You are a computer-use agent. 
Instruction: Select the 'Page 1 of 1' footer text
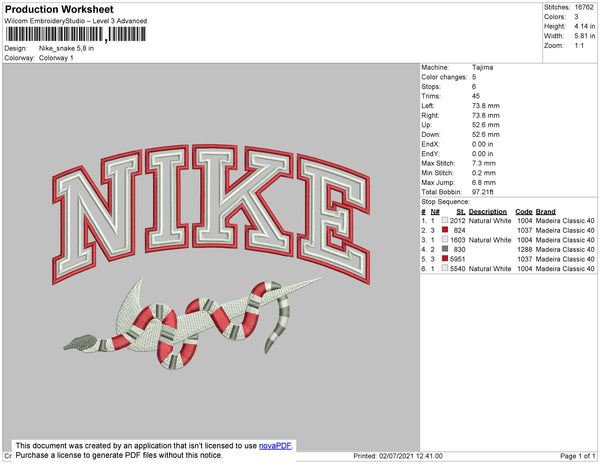coord(577,456)
